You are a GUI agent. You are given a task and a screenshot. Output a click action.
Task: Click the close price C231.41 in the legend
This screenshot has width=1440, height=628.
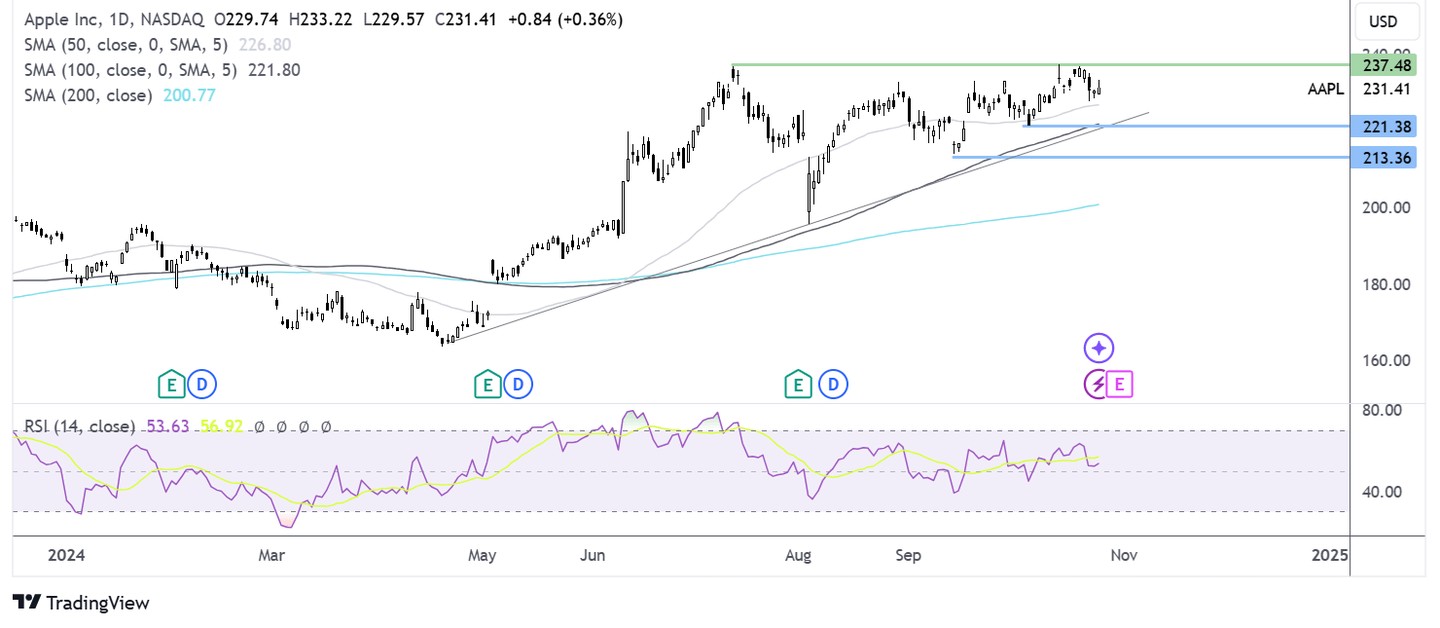click(467, 19)
